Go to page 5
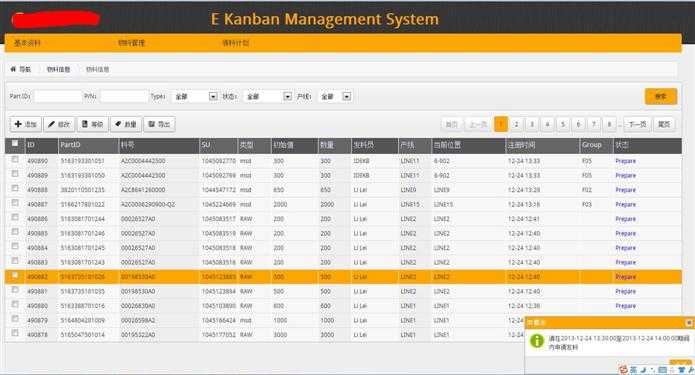 (563, 124)
